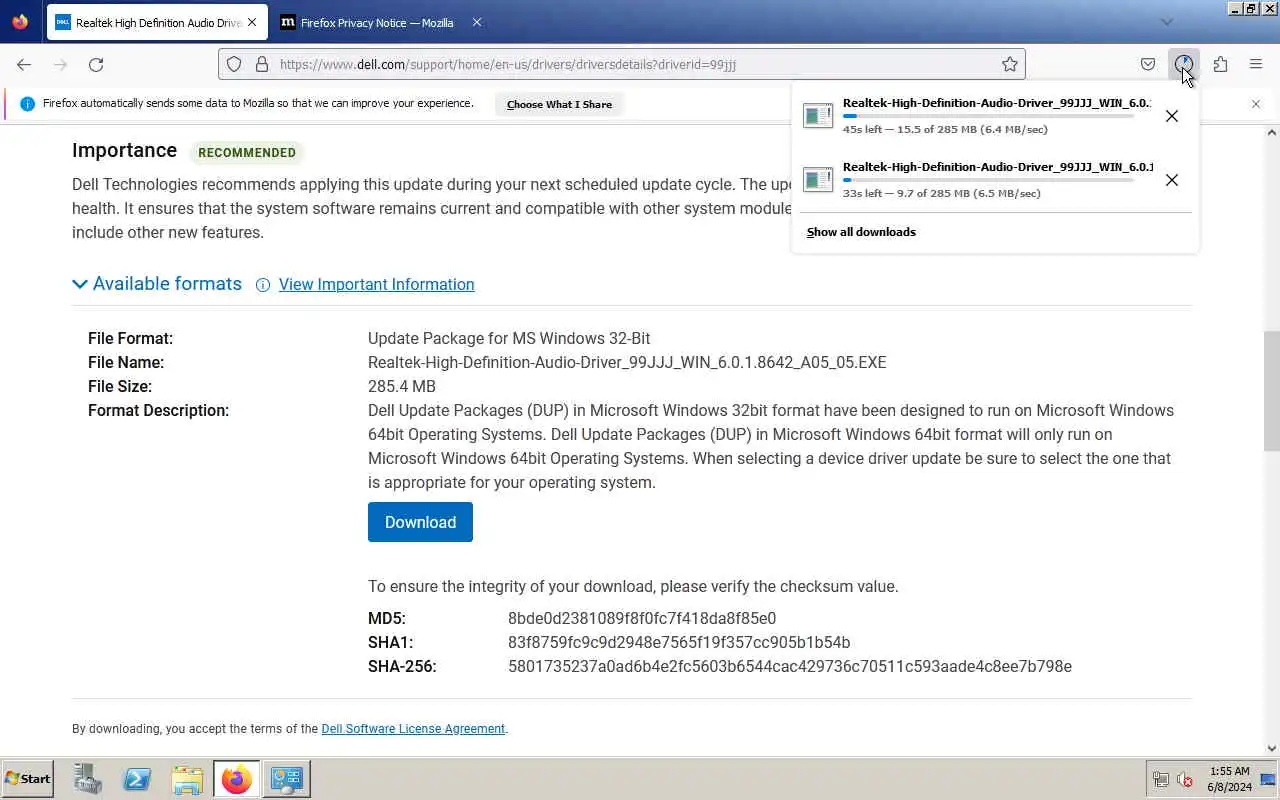Show all downloads
1280x800 pixels.
click(x=861, y=232)
